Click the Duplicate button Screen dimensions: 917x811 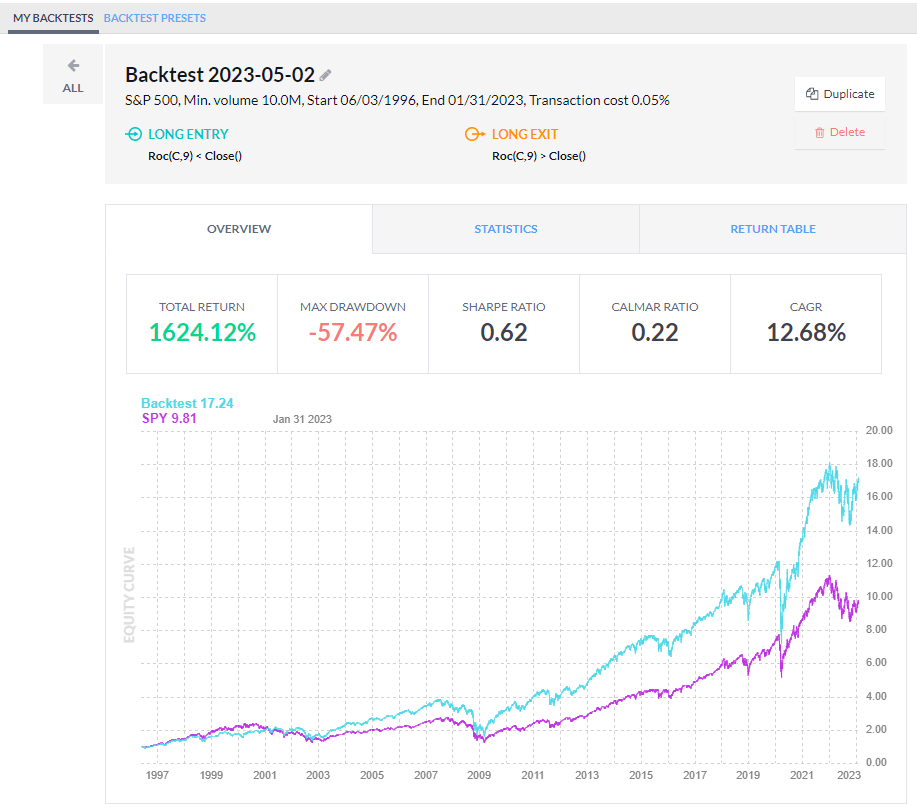click(839, 93)
